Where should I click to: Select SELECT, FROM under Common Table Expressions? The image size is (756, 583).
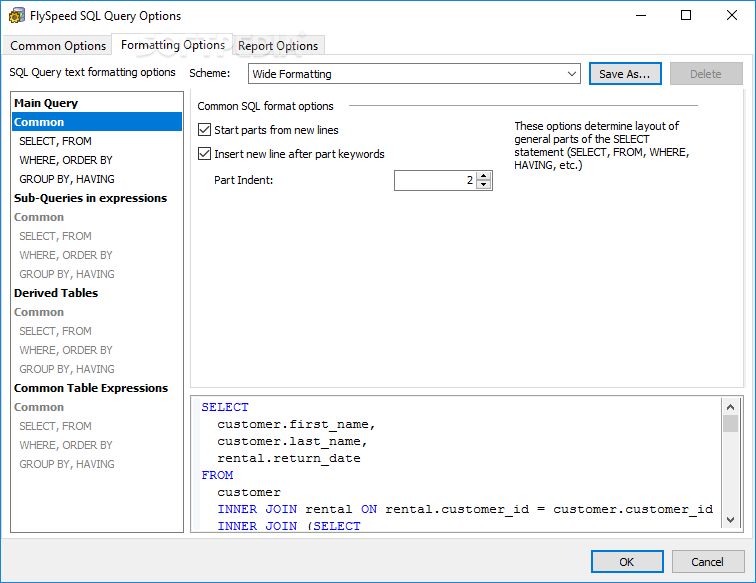97,426
